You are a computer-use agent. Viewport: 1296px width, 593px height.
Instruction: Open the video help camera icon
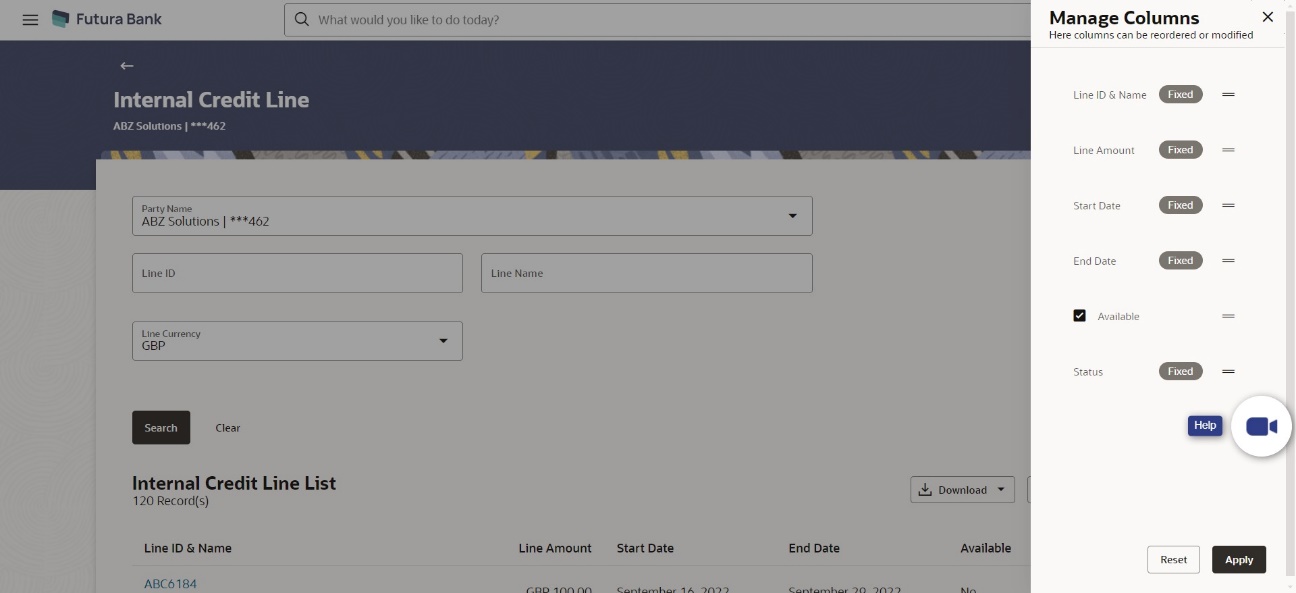(x=1261, y=427)
